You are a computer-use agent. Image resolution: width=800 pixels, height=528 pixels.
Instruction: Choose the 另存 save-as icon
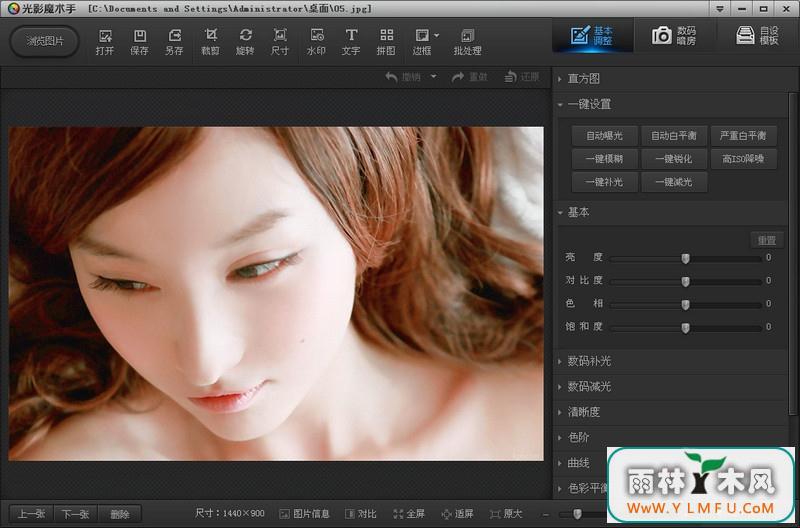(x=174, y=42)
